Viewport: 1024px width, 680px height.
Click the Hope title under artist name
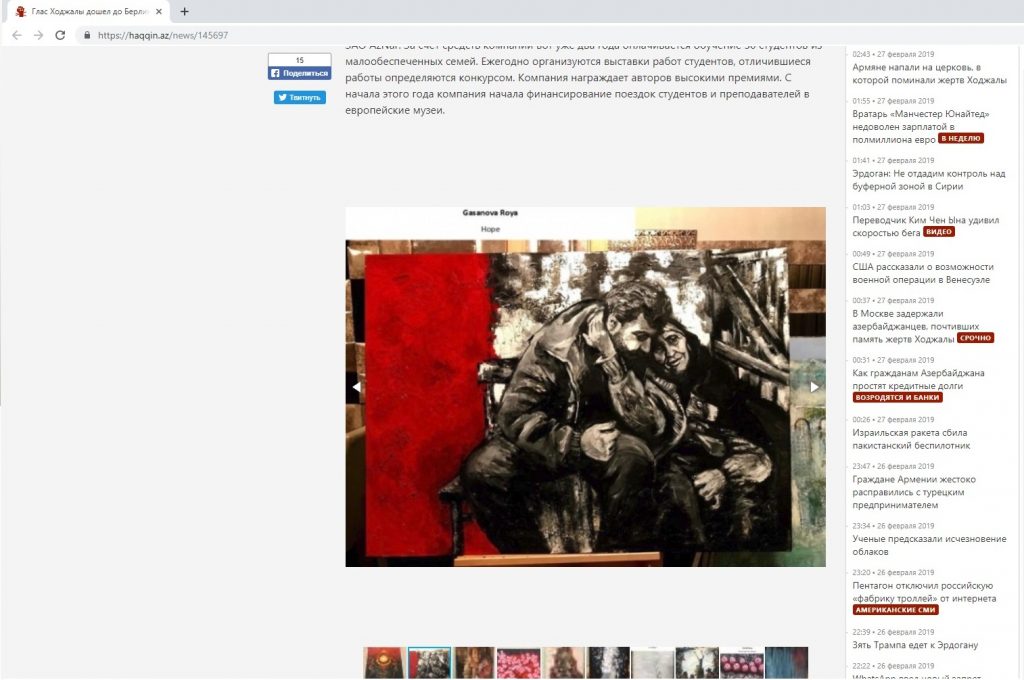pyautogui.click(x=490, y=229)
